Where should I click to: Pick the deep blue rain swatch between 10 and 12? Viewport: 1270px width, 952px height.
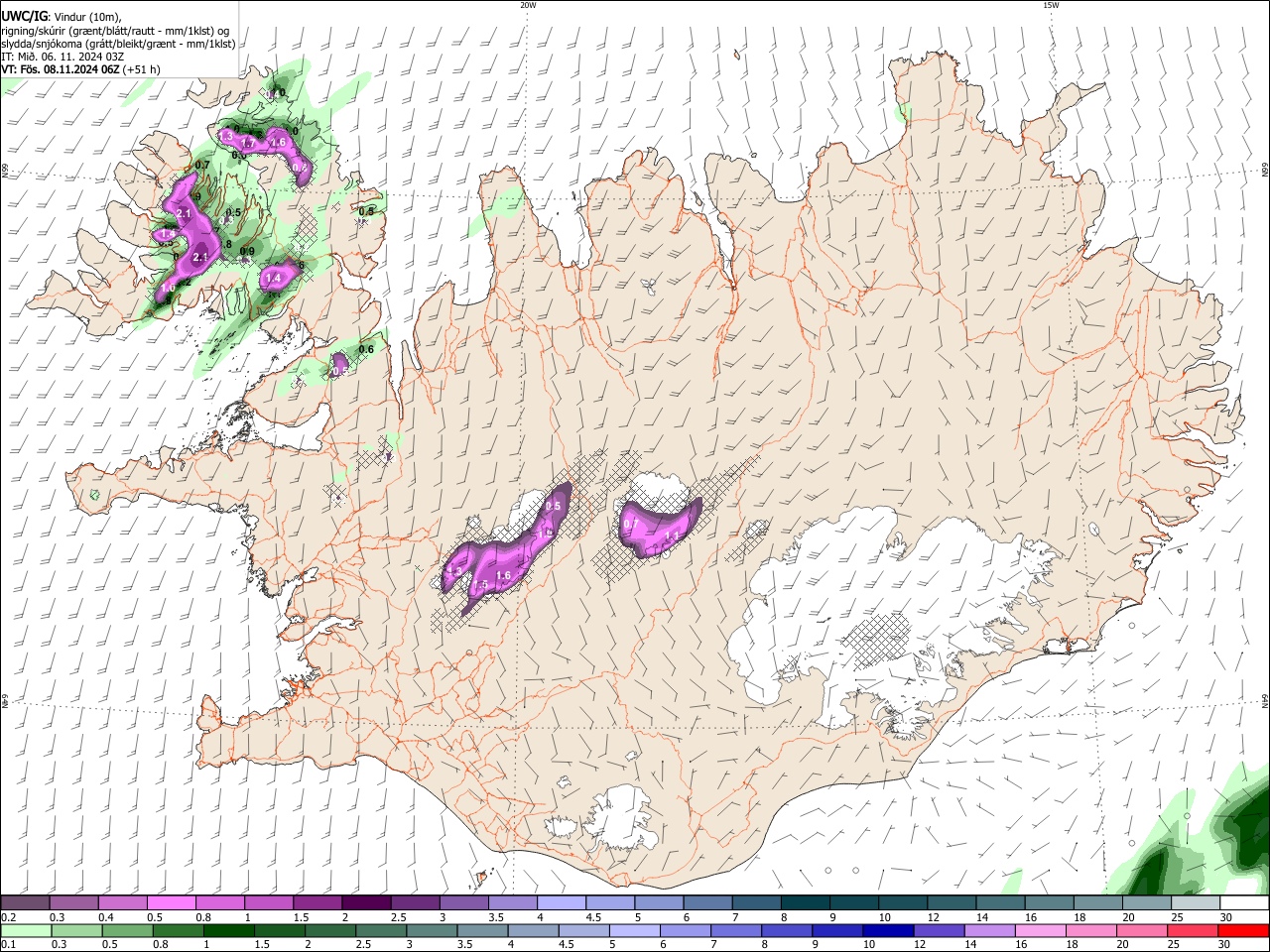tap(887, 930)
